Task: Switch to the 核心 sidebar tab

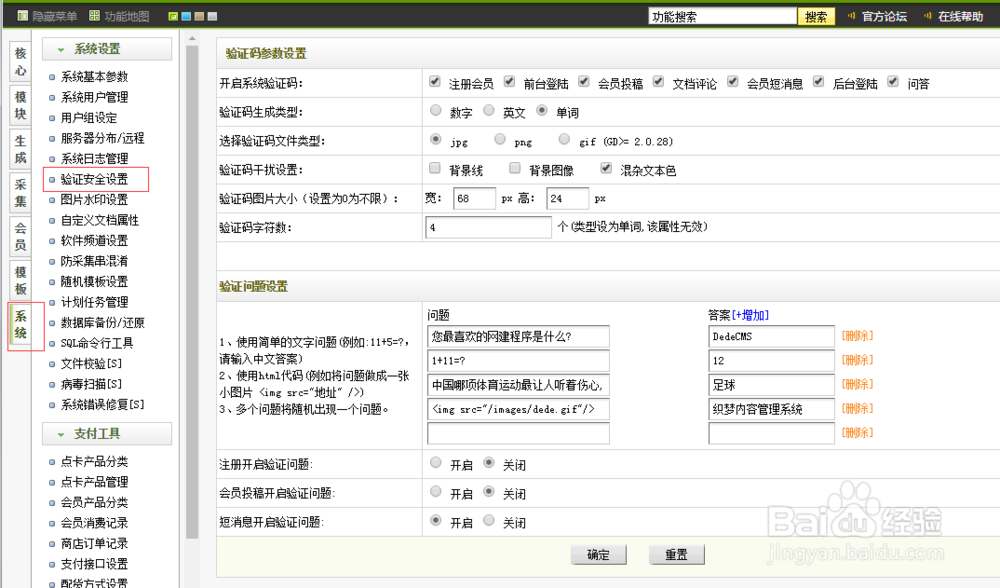Action: pyautogui.click(x=19, y=63)
